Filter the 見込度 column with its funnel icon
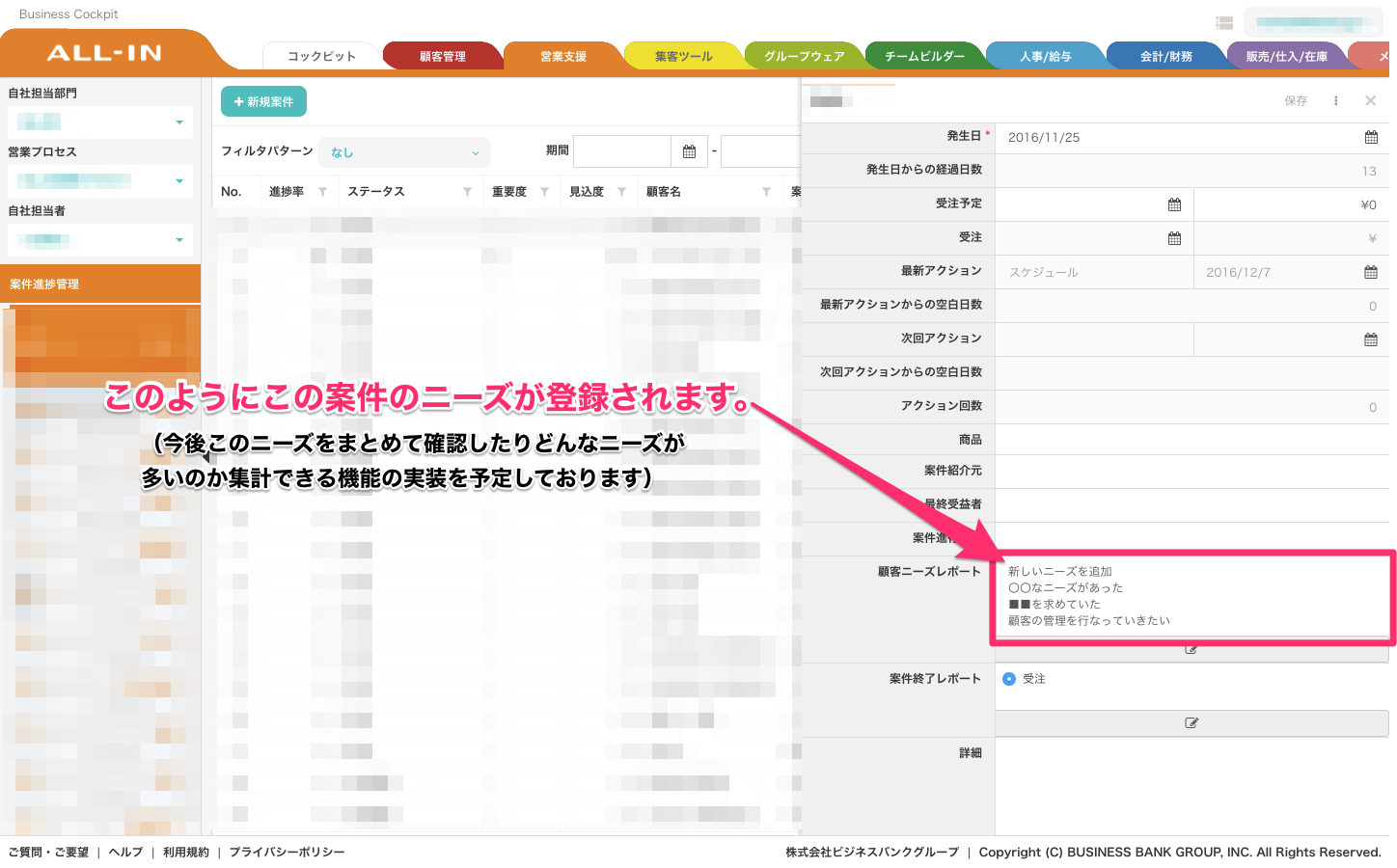The height and width of the screenshot is (868, 1397). coord(621,192)
